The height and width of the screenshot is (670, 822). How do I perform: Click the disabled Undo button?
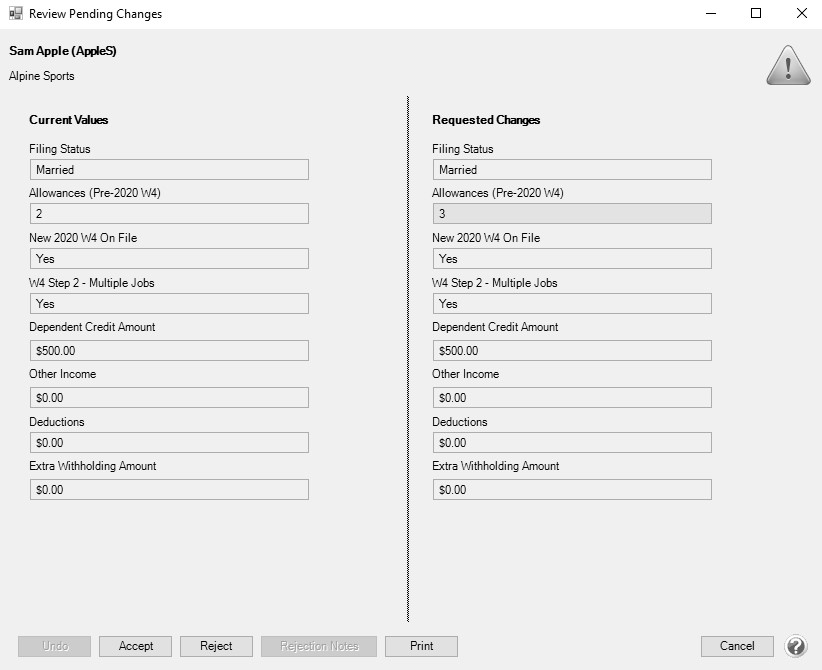pyautogui.click(x=55, y=646)
